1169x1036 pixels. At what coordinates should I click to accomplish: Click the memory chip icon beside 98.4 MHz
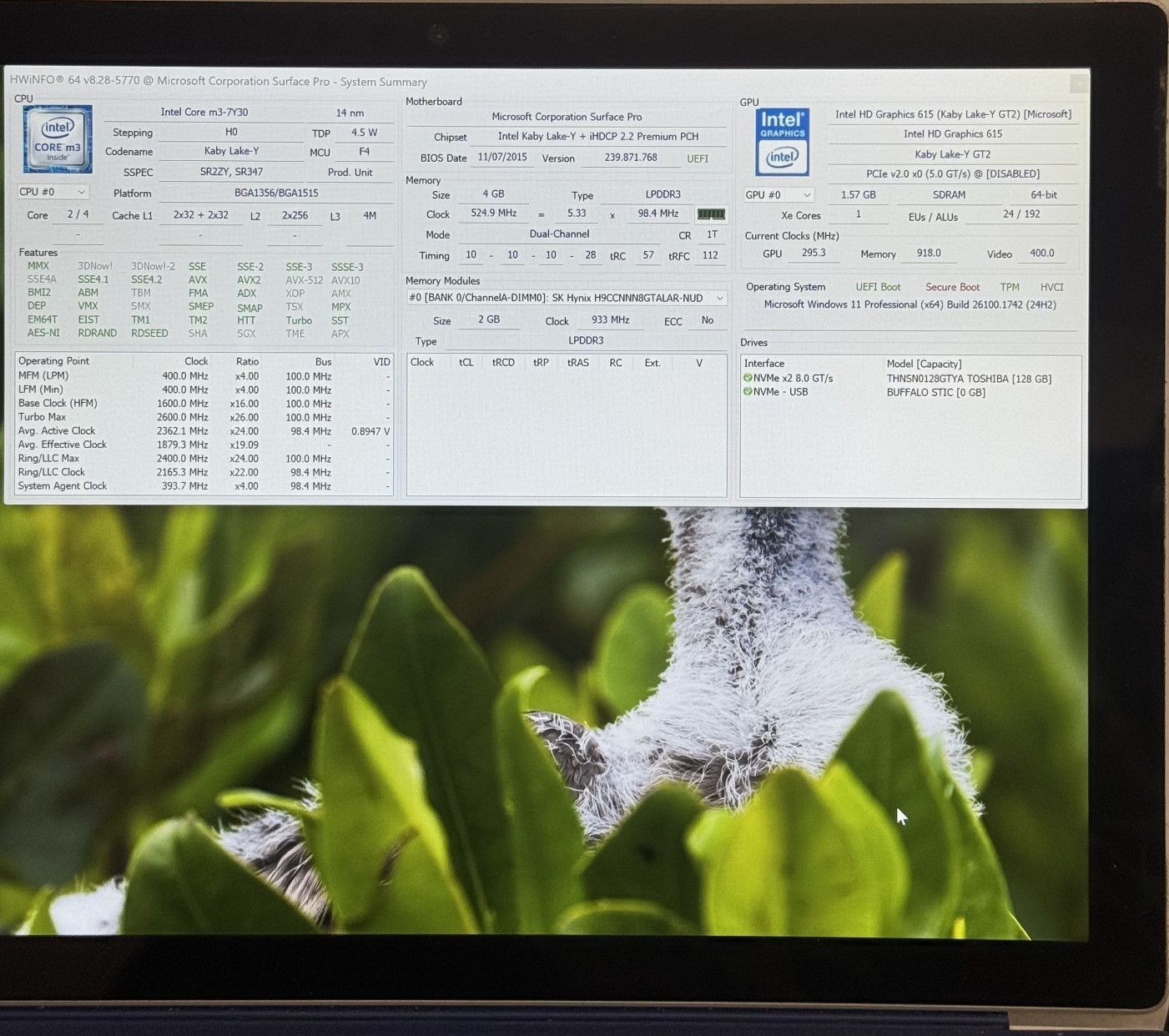pos(711,214)
